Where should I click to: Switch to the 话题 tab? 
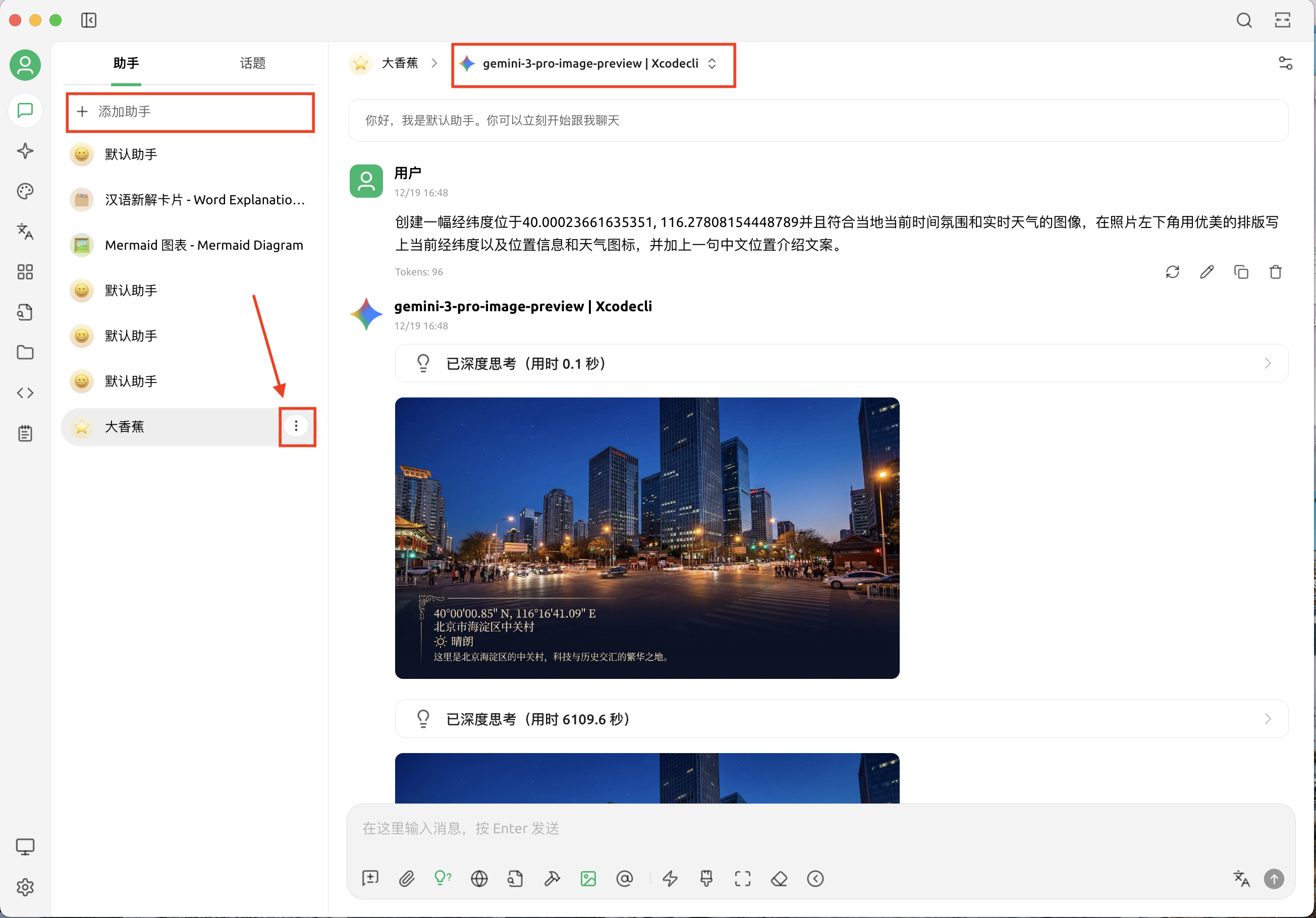point(252,63)
